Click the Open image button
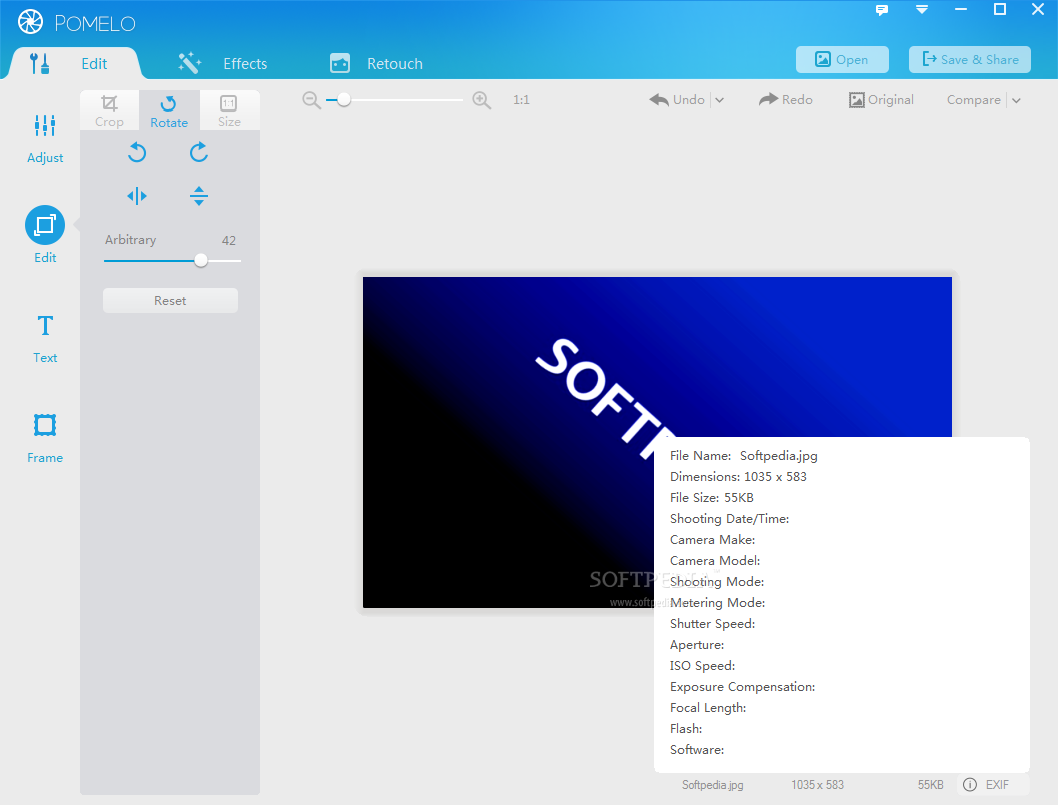1058x805 pixels. [x=842, y=59]
